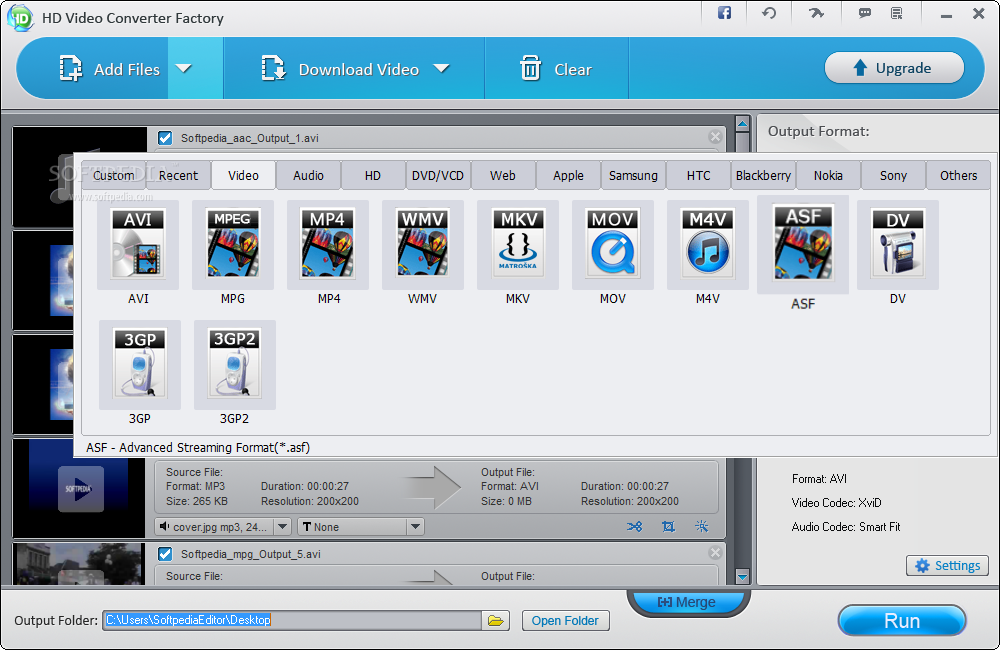Open the HTC devices tab
This screenshot has width=1000, height=650.
[x=698, y=175]
